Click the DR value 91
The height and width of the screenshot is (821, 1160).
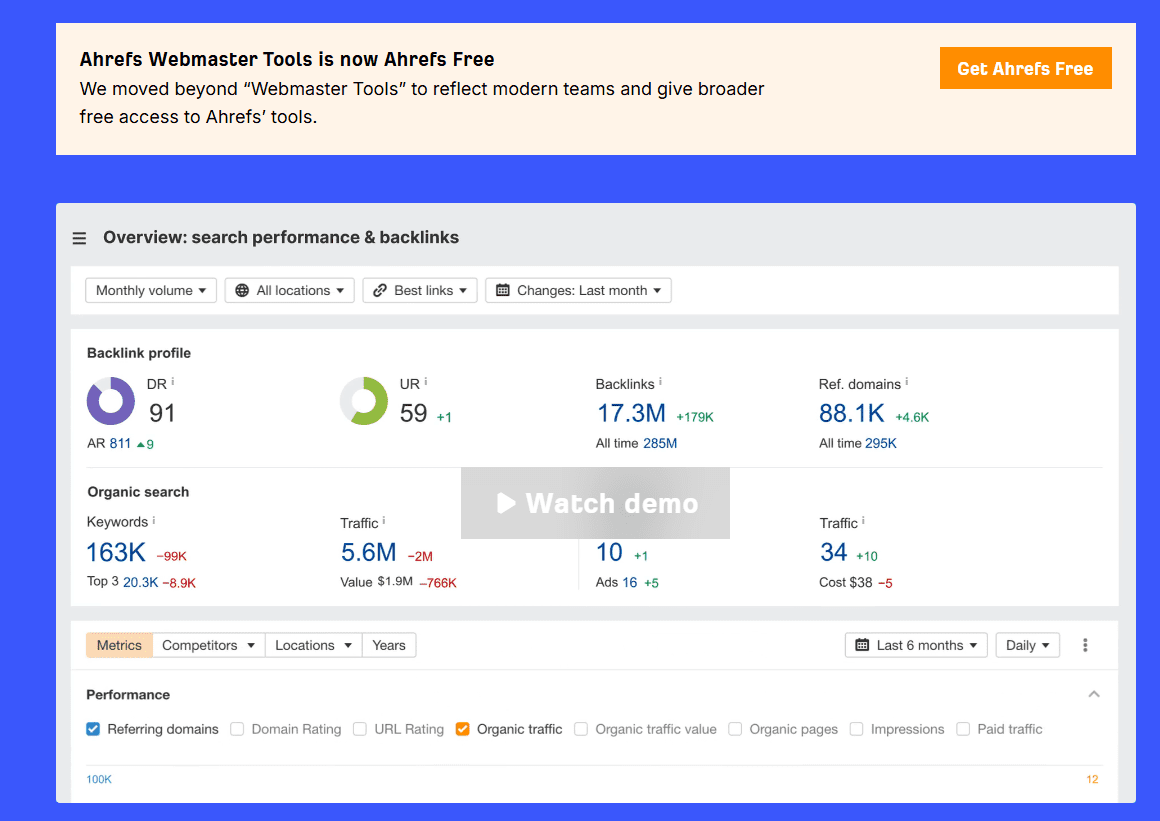162,413
